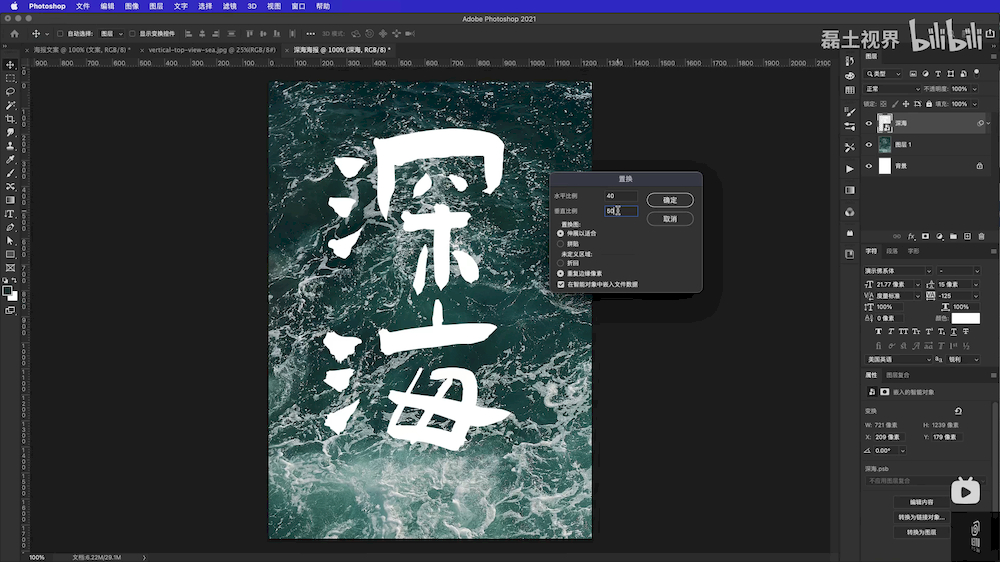This screenshot has height=562, width=1000.
Task: Select the Move tool in toolbar
Action: (10, 65)
